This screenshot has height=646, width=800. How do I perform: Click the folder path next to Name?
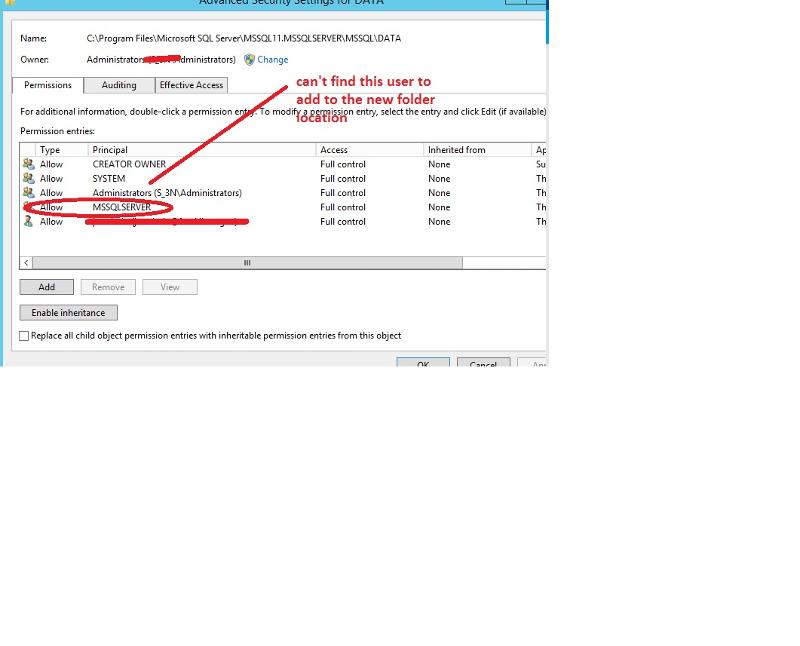(x=244, y=38)
